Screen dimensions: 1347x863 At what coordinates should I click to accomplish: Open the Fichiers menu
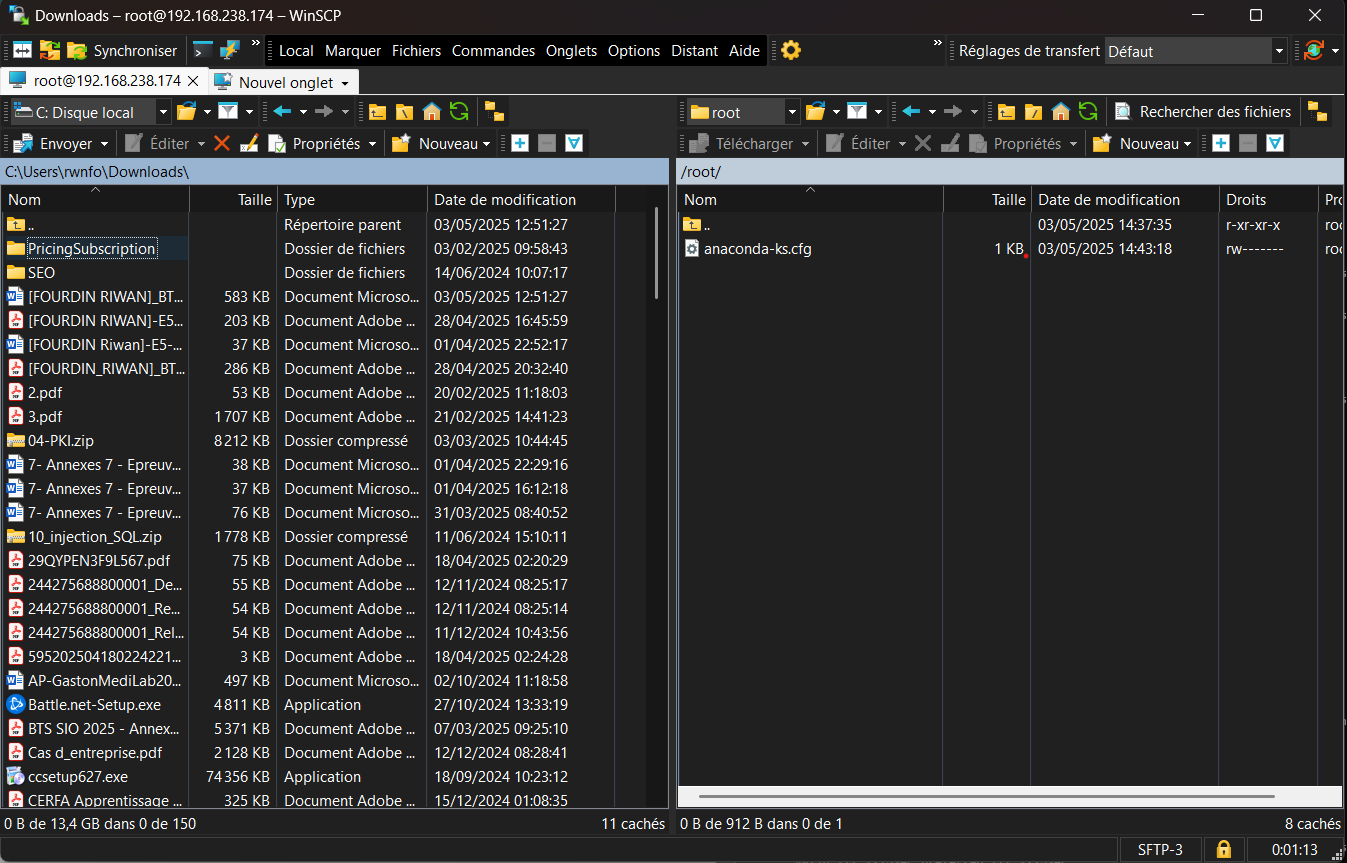click(x=416, y=50)
